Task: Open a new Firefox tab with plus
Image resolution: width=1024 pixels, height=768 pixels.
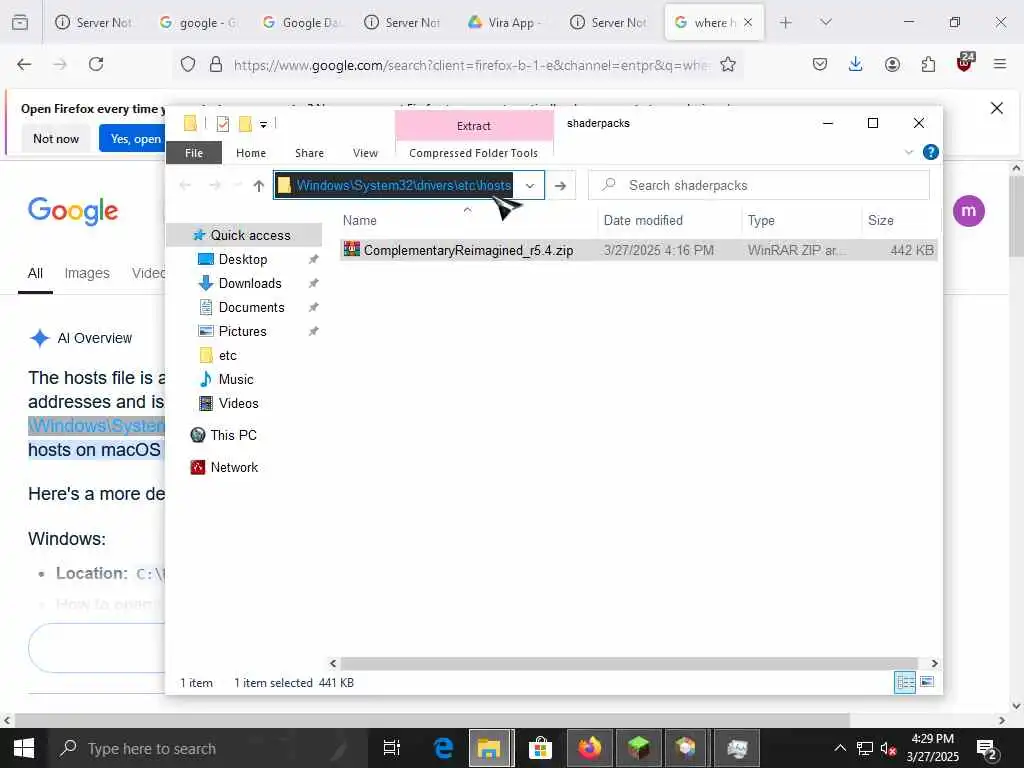Action: coord(786,22)
